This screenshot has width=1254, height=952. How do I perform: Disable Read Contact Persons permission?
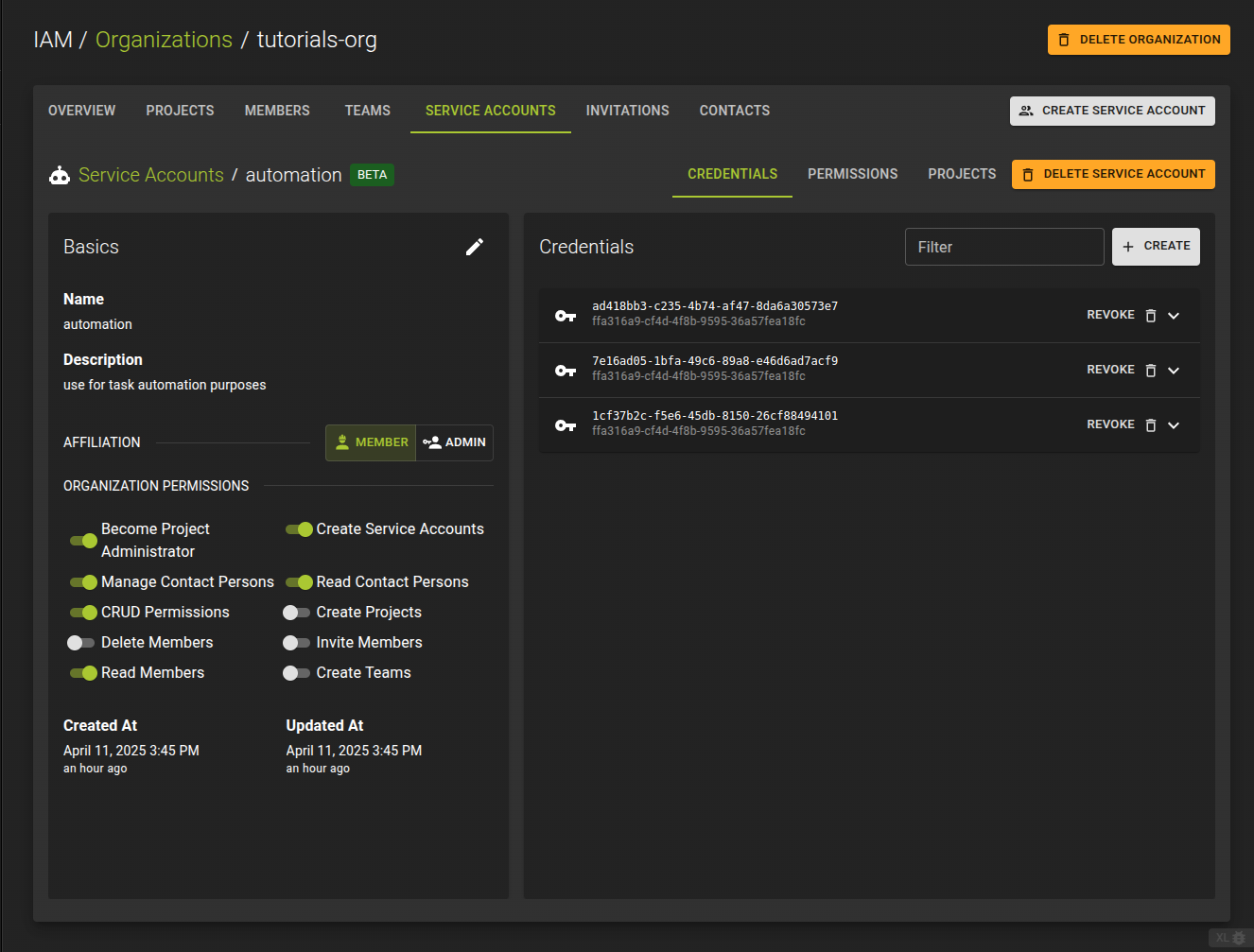(299, 582)
